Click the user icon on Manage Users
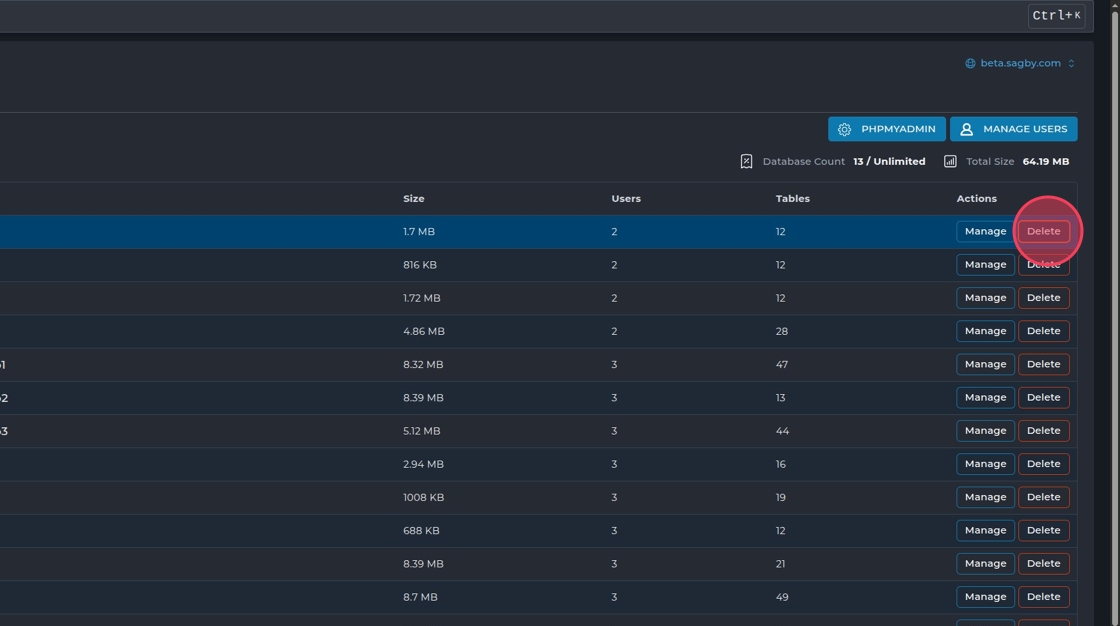The height and width of the screenshot is (626, 1120). click(966, 129)
